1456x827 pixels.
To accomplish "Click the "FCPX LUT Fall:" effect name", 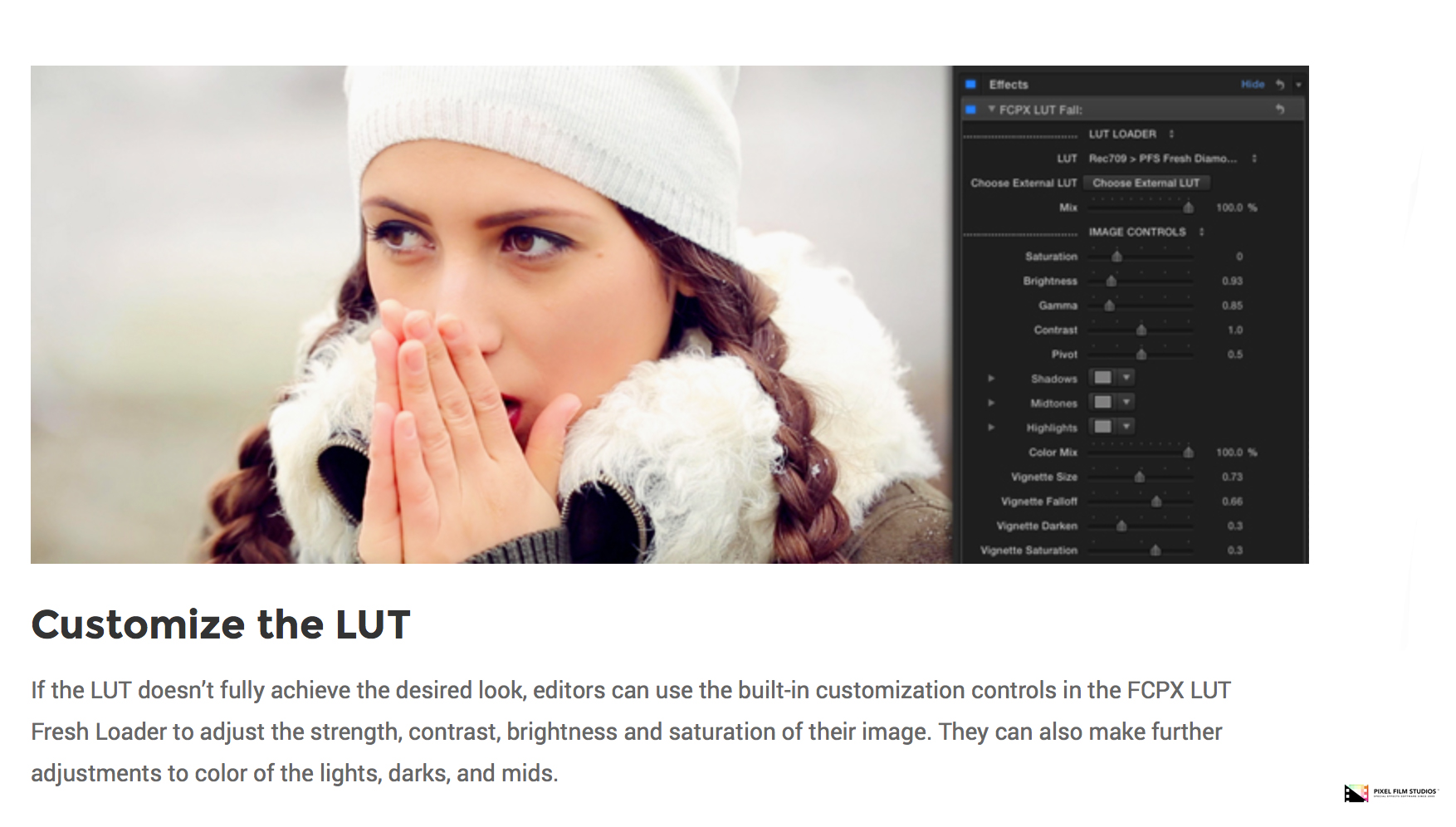I will [x=1041, y=110].
